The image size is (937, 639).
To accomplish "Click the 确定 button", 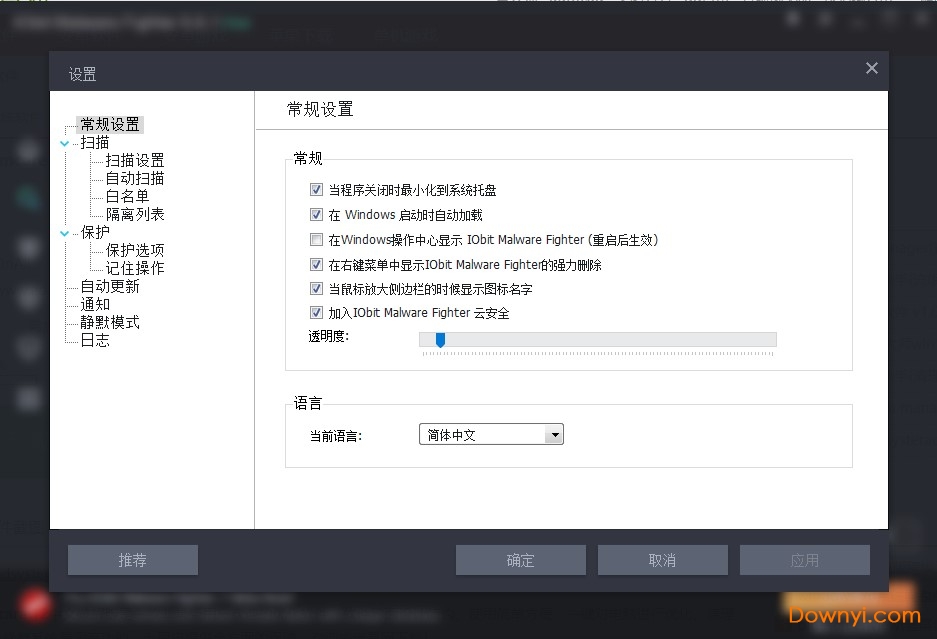I will point(520,560).
